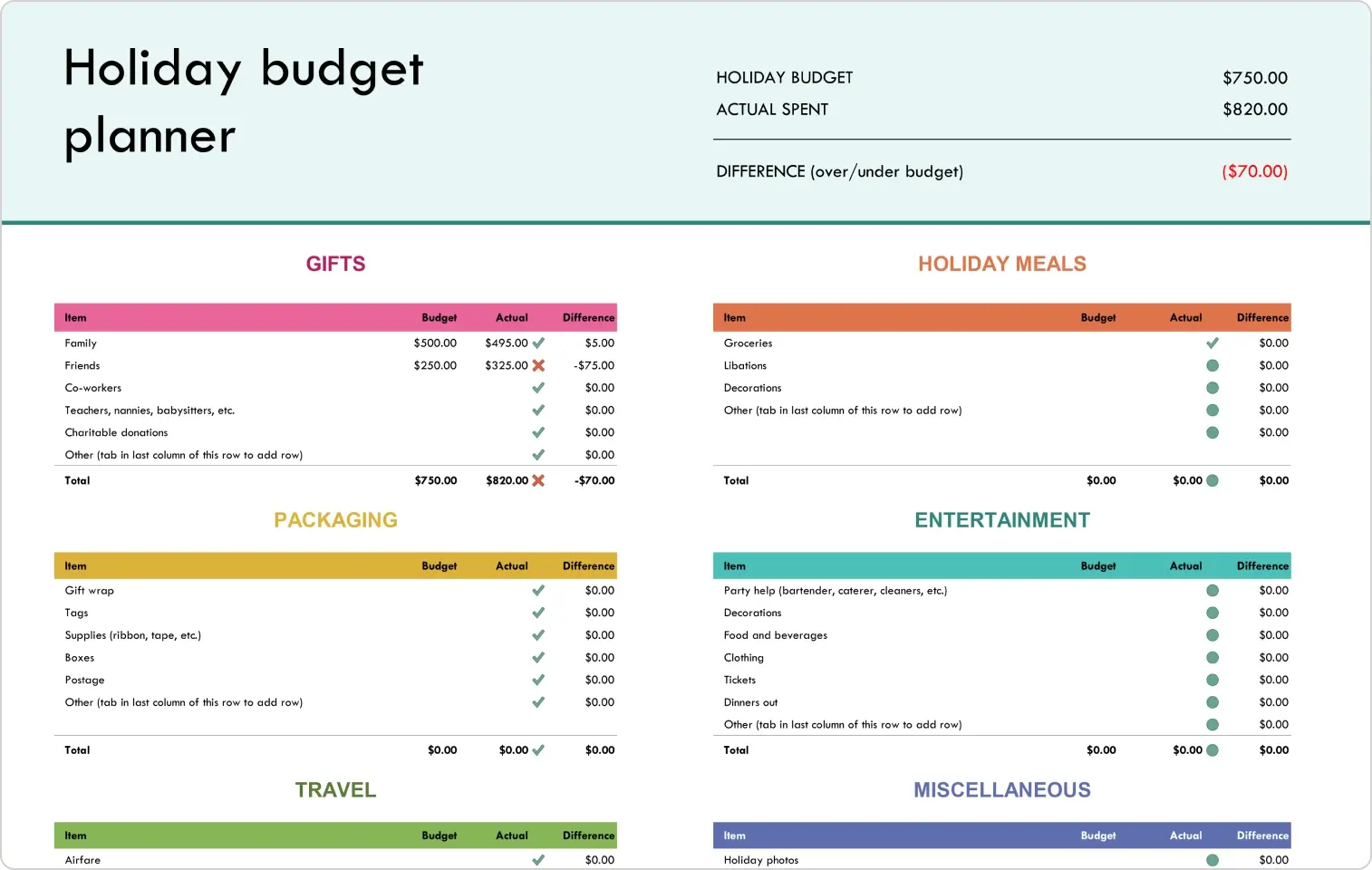Viewport: 1372px width, 870px height.
Task: Click the Budget column header in Gifts table
Action: (x=440, y=318)
